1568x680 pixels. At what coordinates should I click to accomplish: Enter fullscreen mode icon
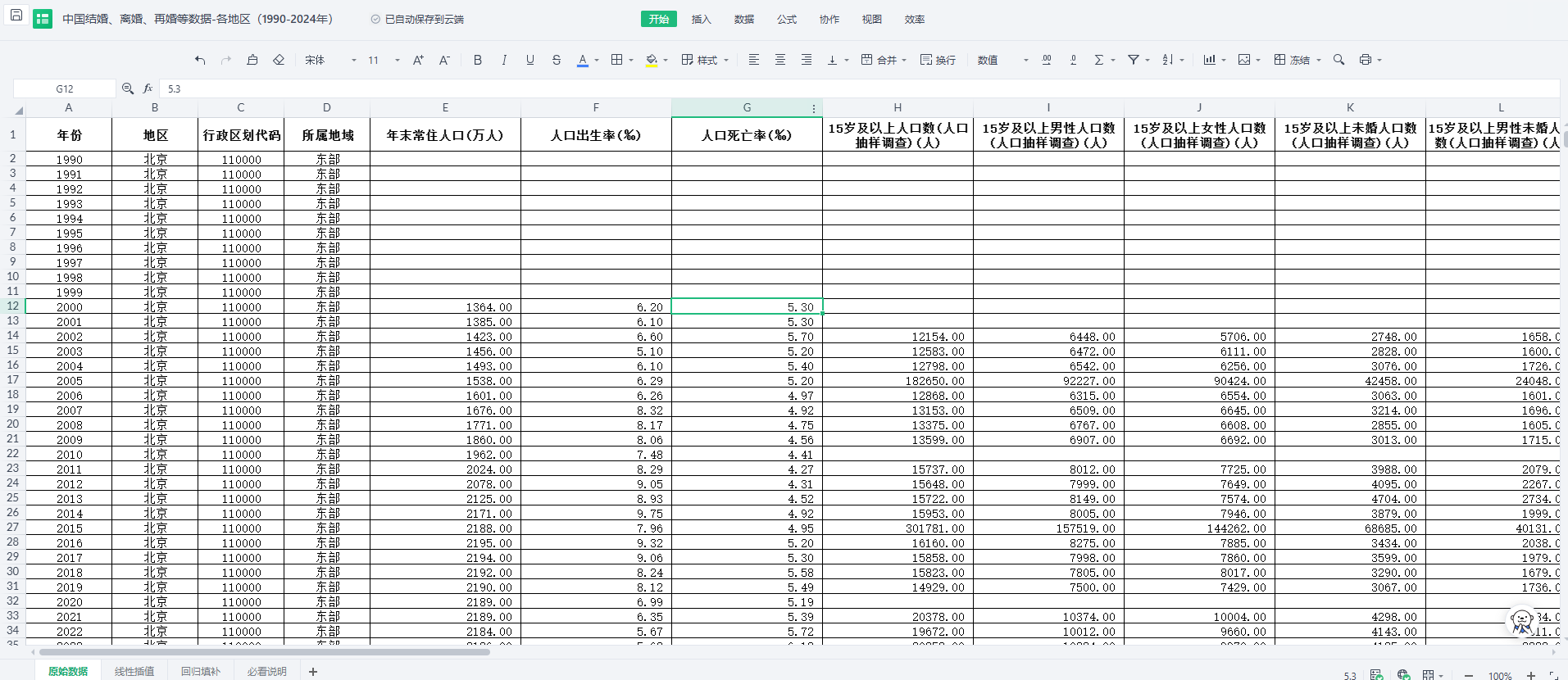click(1553, 675)
